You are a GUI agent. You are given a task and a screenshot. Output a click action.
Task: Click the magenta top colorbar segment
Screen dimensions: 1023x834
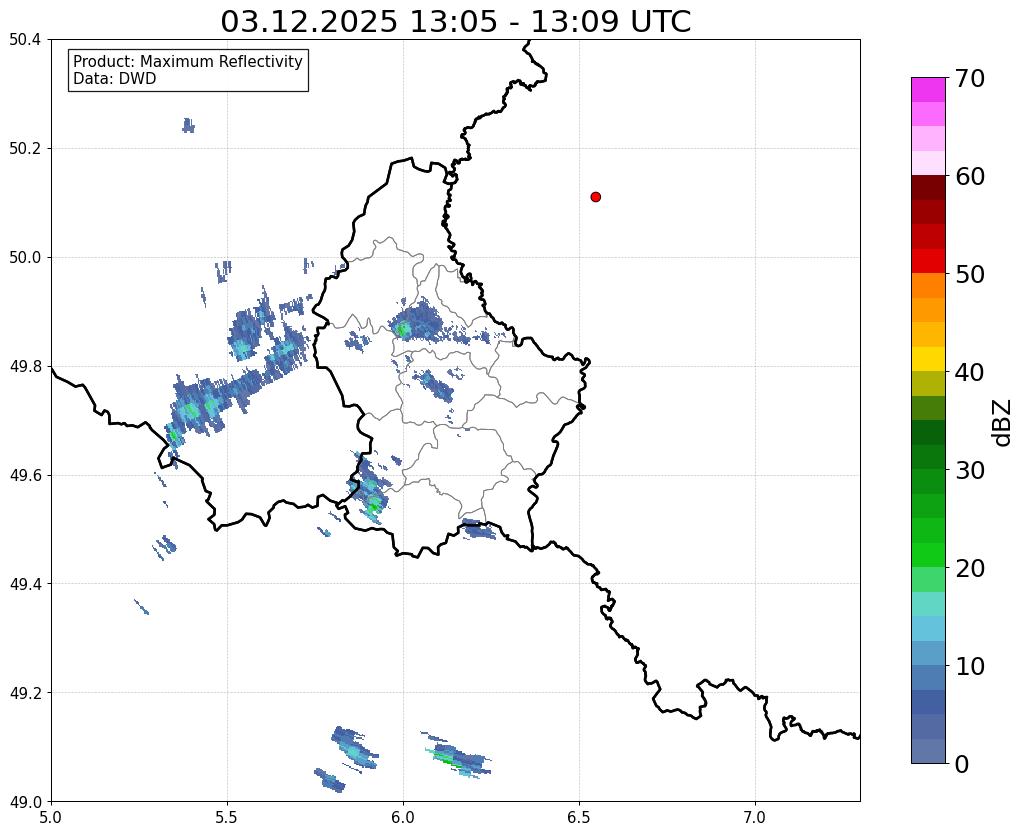pyautogui.click(x=928, y=90)
